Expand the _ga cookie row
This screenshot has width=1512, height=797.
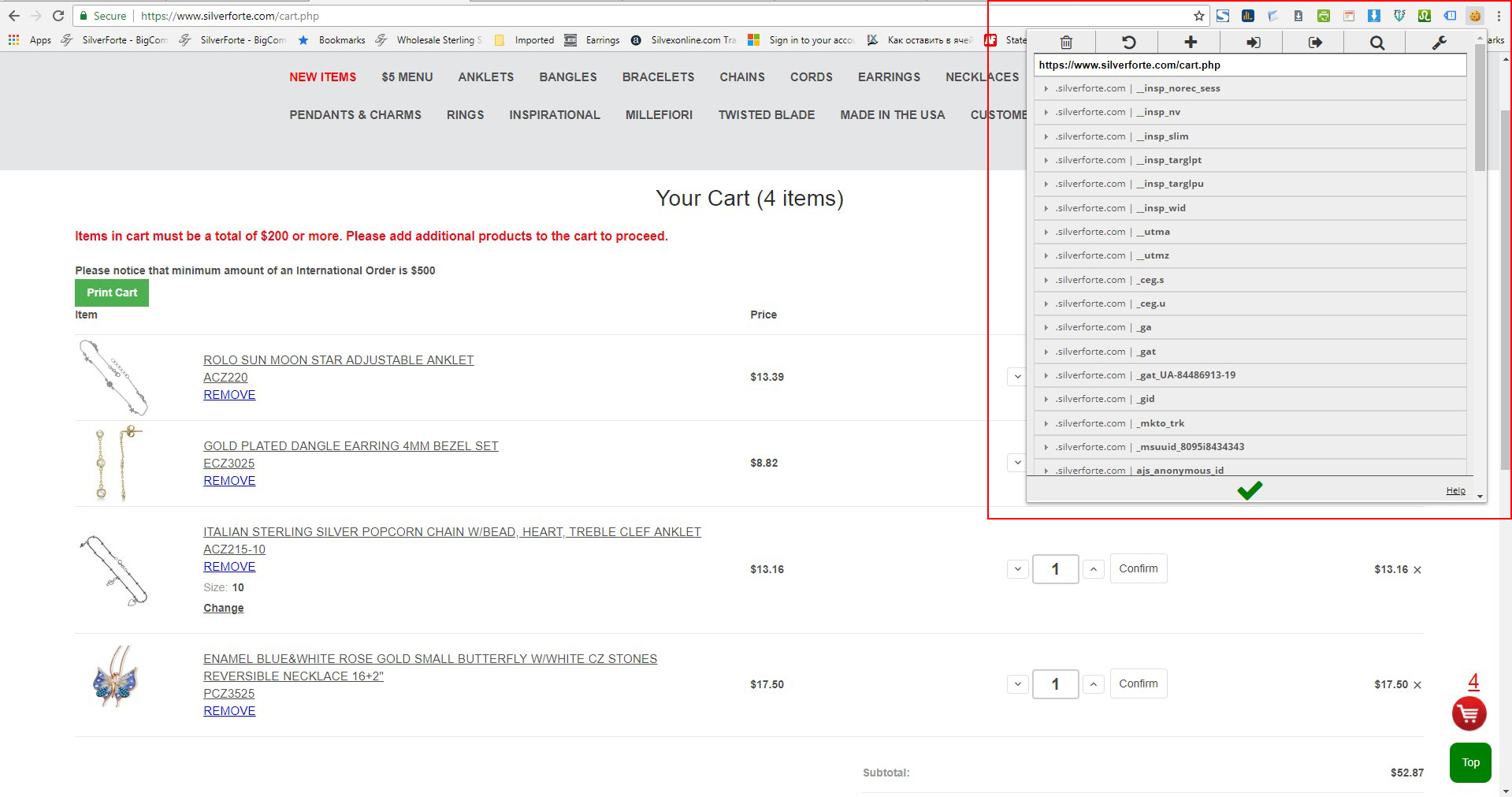pos(1250,327)
